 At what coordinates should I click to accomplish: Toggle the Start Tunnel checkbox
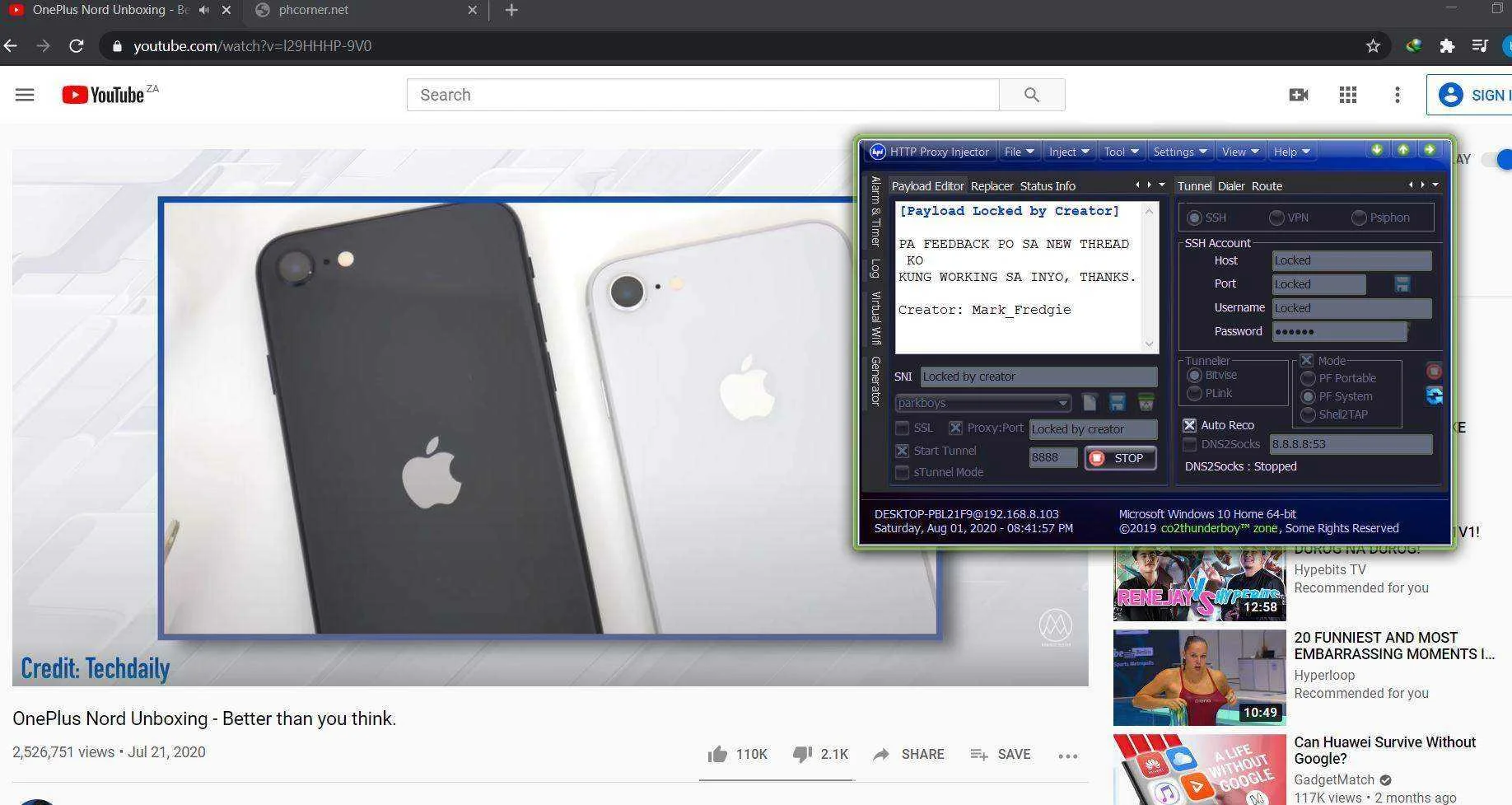coord(903,451)
